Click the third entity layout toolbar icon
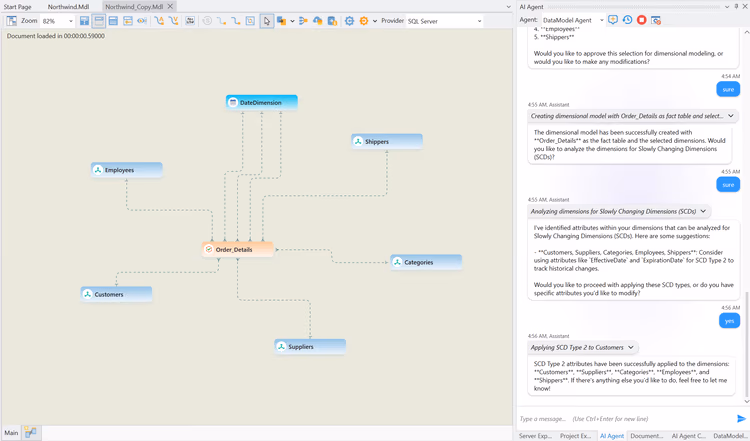 (113, 21)
